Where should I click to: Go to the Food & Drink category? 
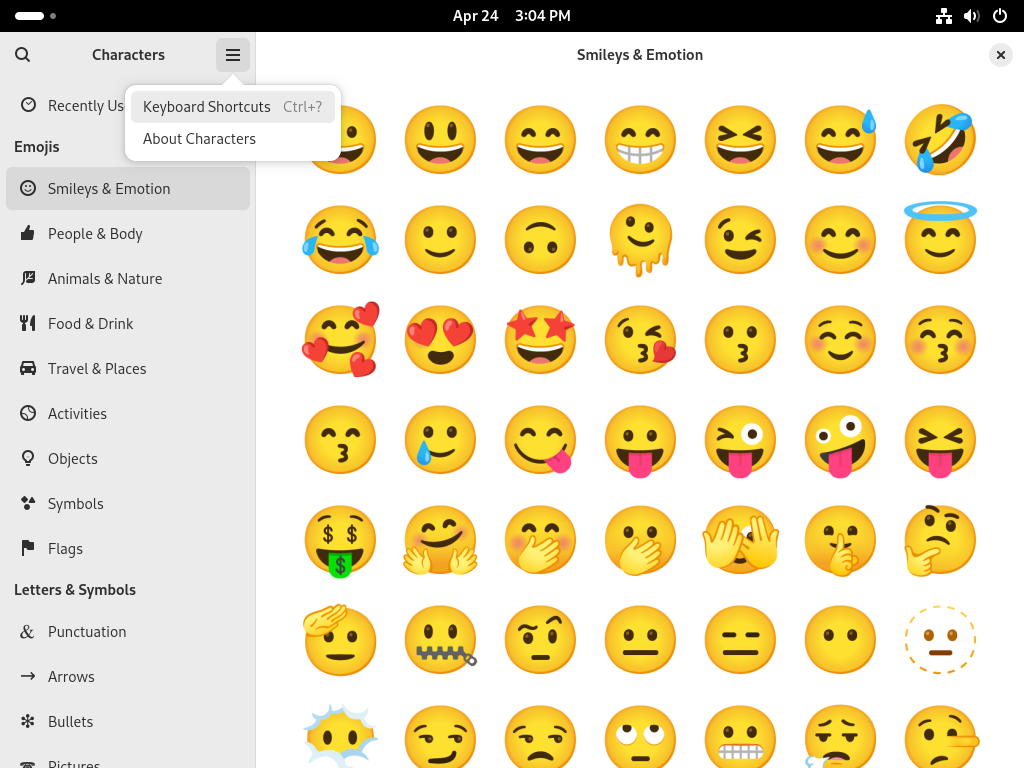coord(128,324)
